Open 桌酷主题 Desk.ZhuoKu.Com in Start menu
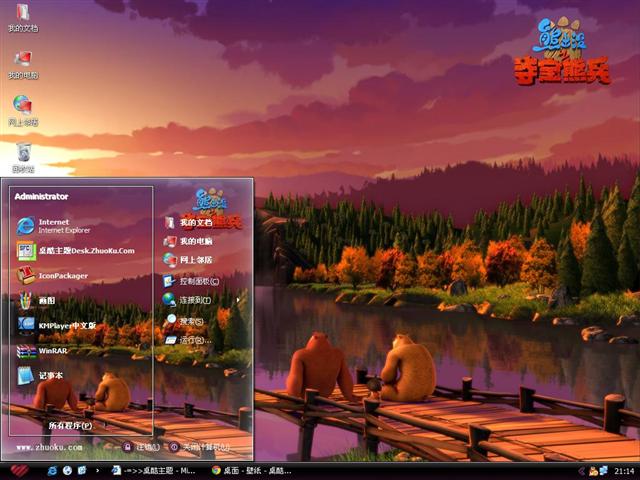 click(x=76, y=251)
